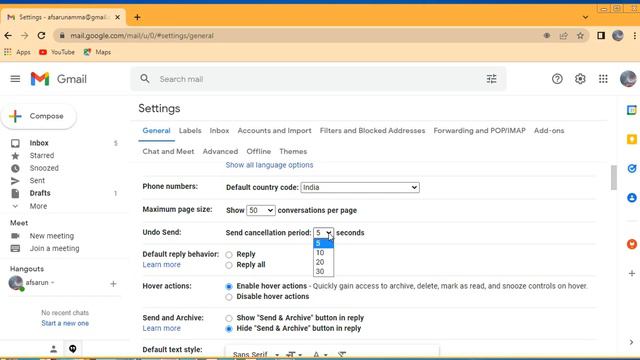Open conversations per page dropdown
This screenshot has width=640, height=360.
(260, 211)
